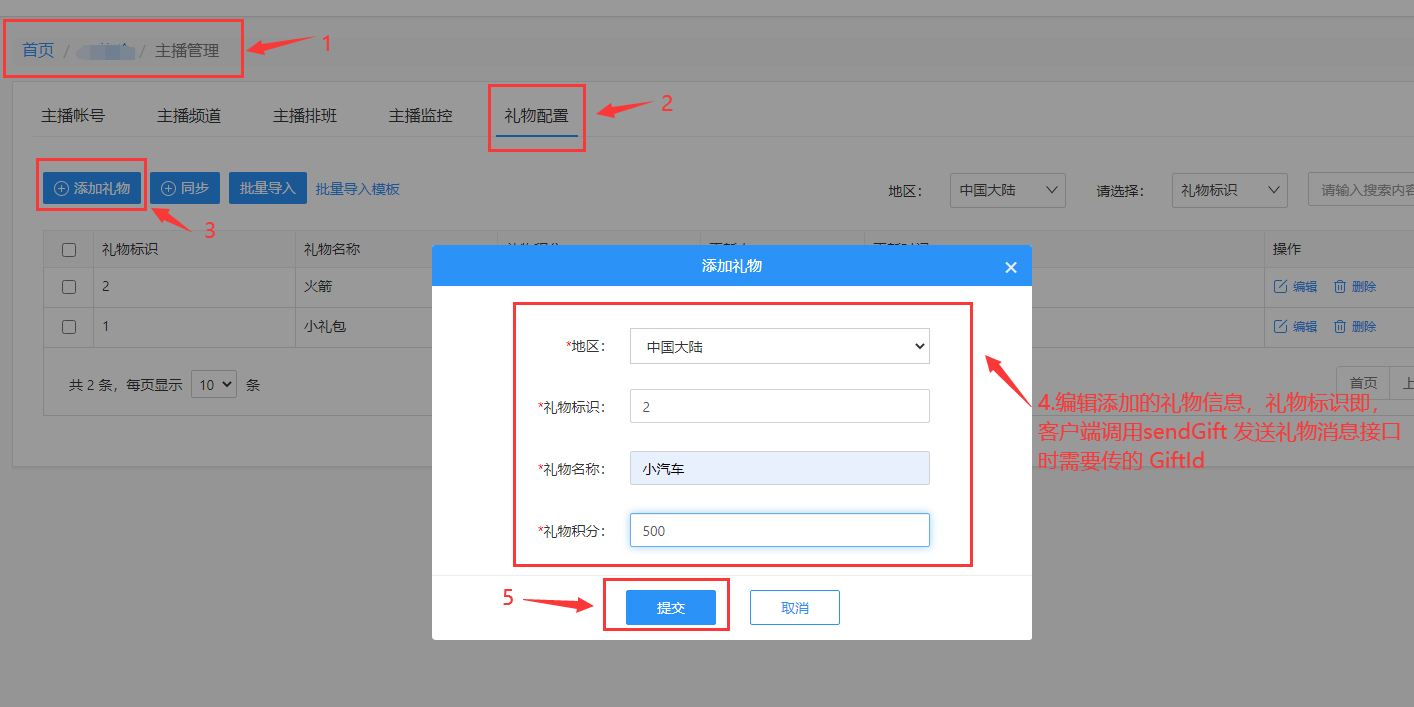The height and width of the screenshot is (707, 1414).
Task: Close the 添加礼物 dialog via X icon
Action: (1011, 267)
